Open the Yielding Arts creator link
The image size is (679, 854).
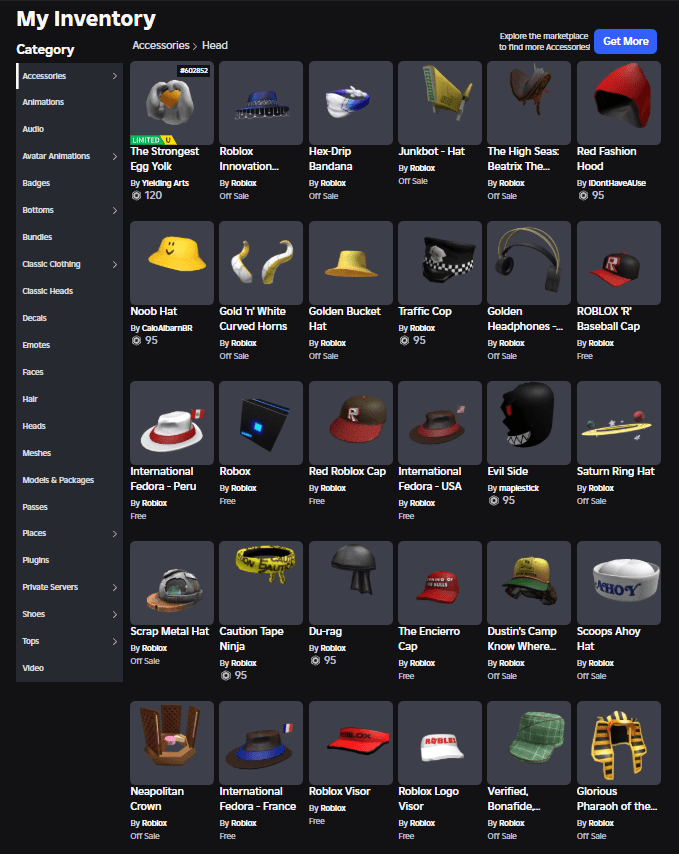tap(165, 183)
